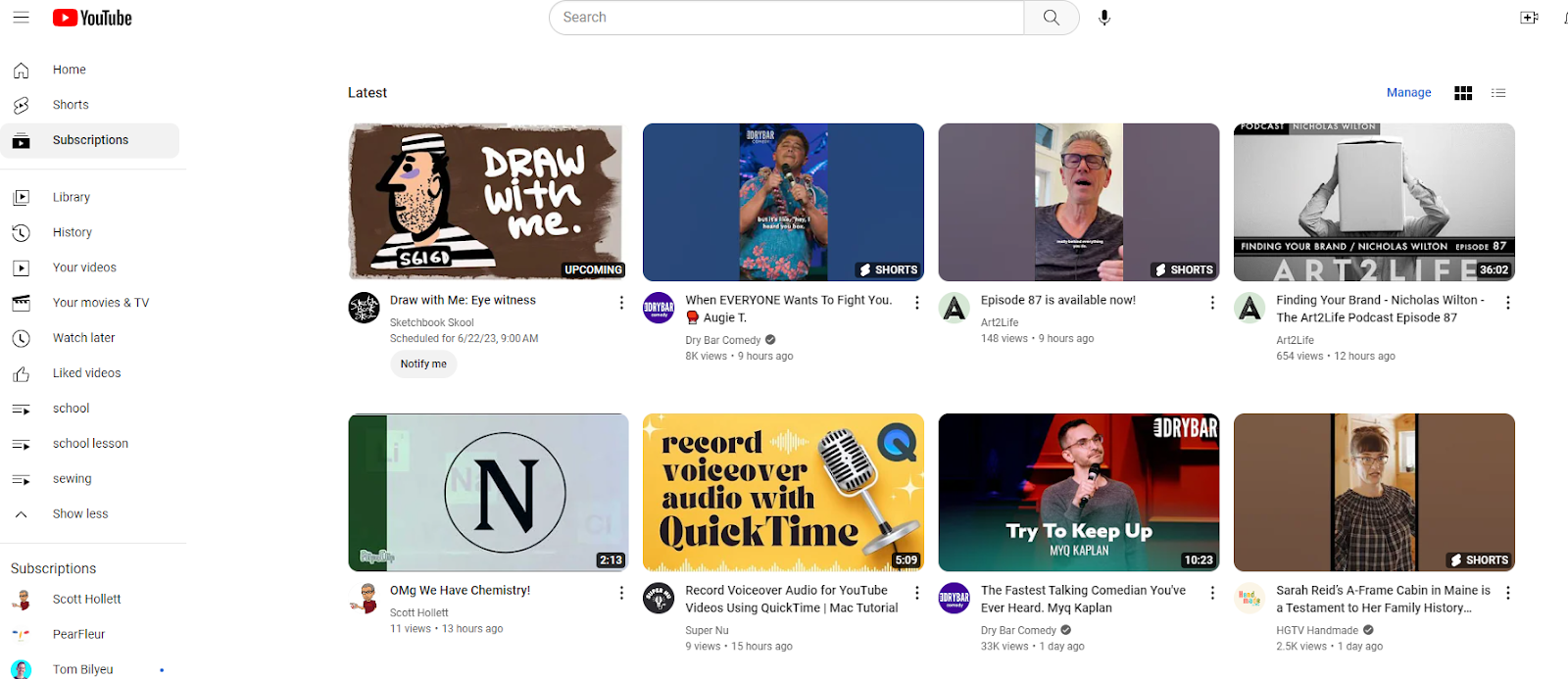This screenshot has width=1568, height=679.
Task: Click the Manage subscriptions link
Action: pos(1408,93)
